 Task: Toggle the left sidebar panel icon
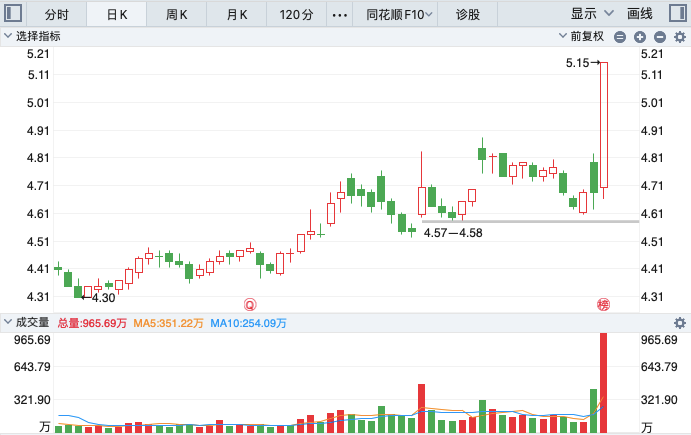coord(13,13)
